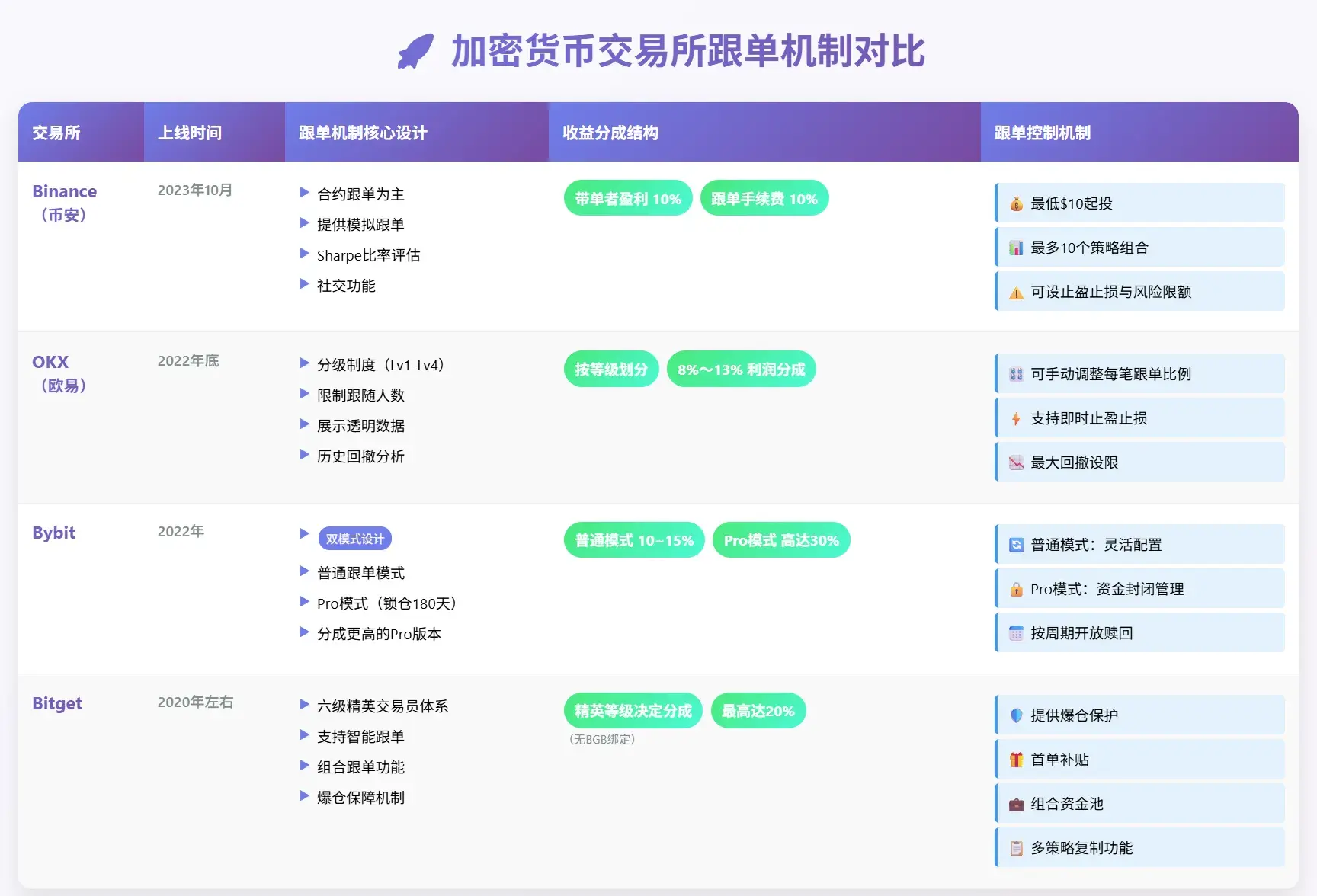Click the bar chart icon for 最多10个策略组合
This screenshot has width=1317, height=896.
pos(1016,248)
